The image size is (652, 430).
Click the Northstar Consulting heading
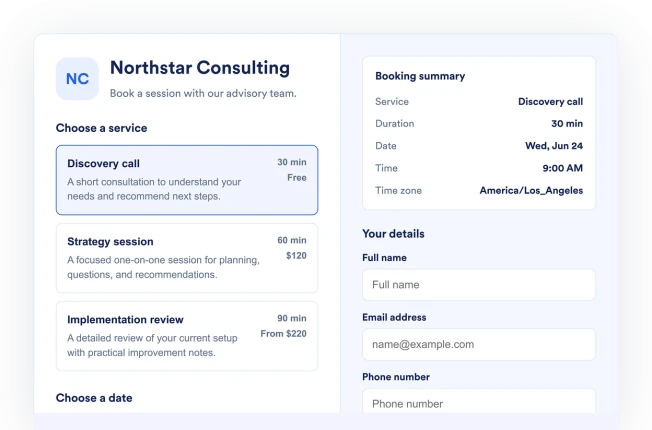[200, 68]
